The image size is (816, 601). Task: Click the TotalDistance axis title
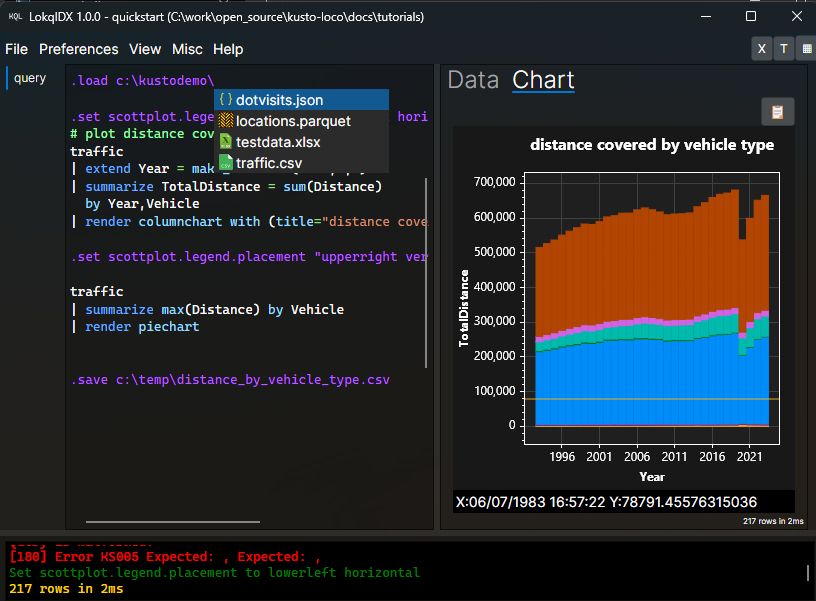tap(463, 308)
